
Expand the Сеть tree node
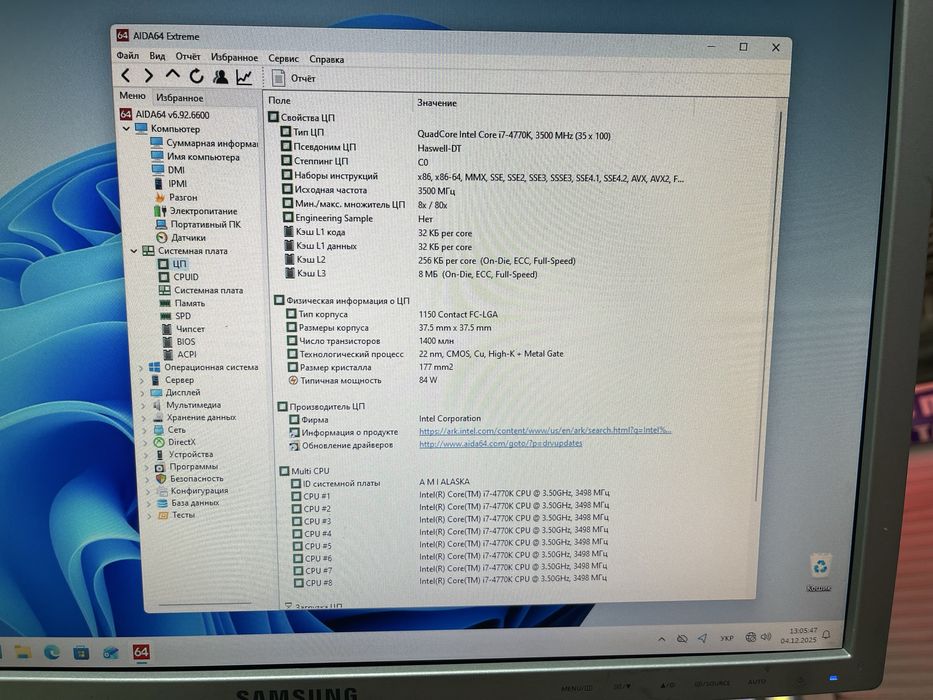click(x=145, y=430)
